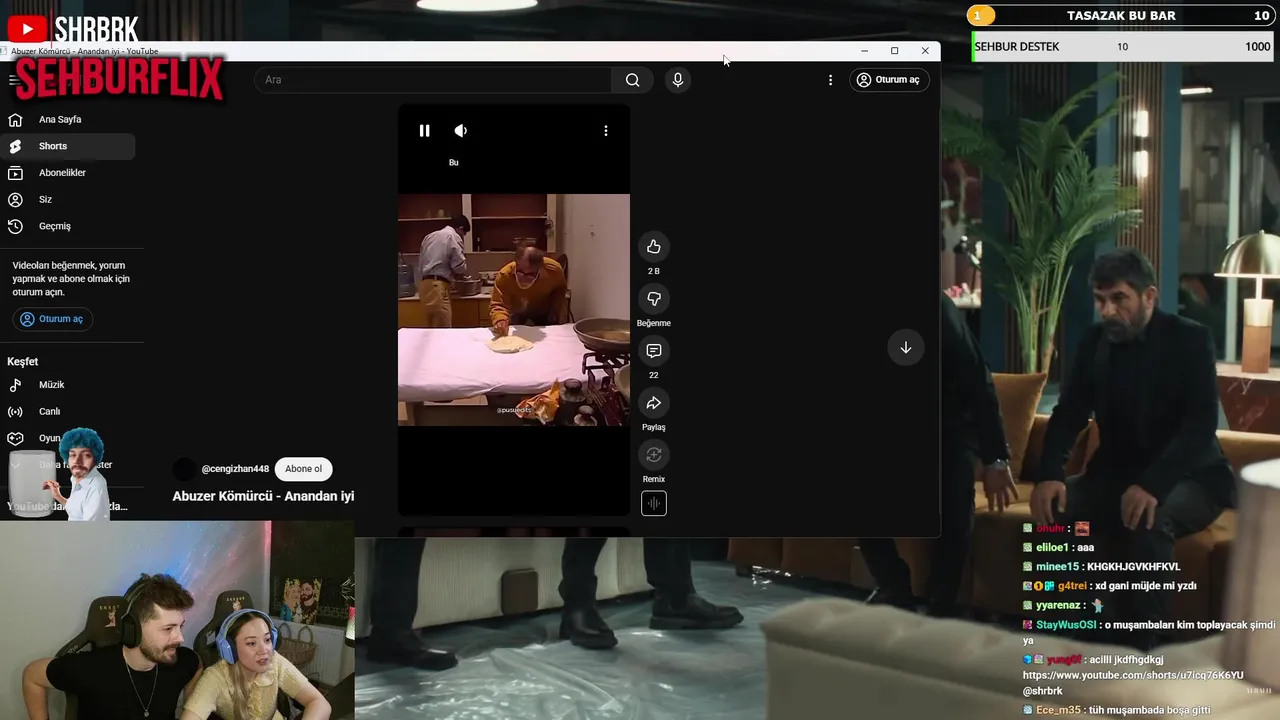Click StayWusOSI's chat username
This screenshot has height=720, width=1280.
[1066, 625]
